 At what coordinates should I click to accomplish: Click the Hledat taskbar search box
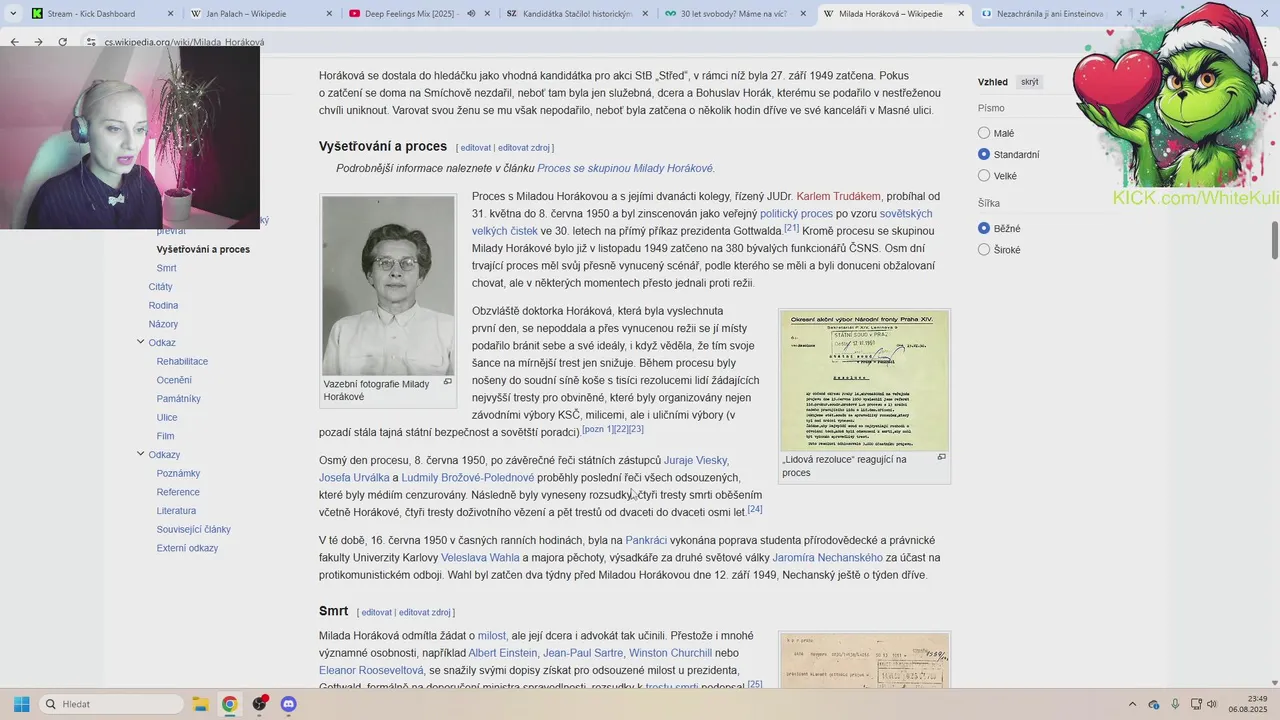pyautogui.click(x=110, y=704)
